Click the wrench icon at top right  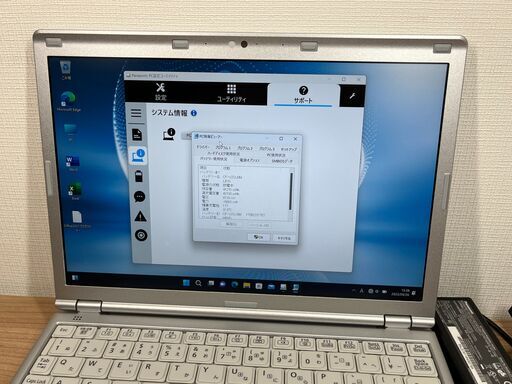[x=352, y=96]
